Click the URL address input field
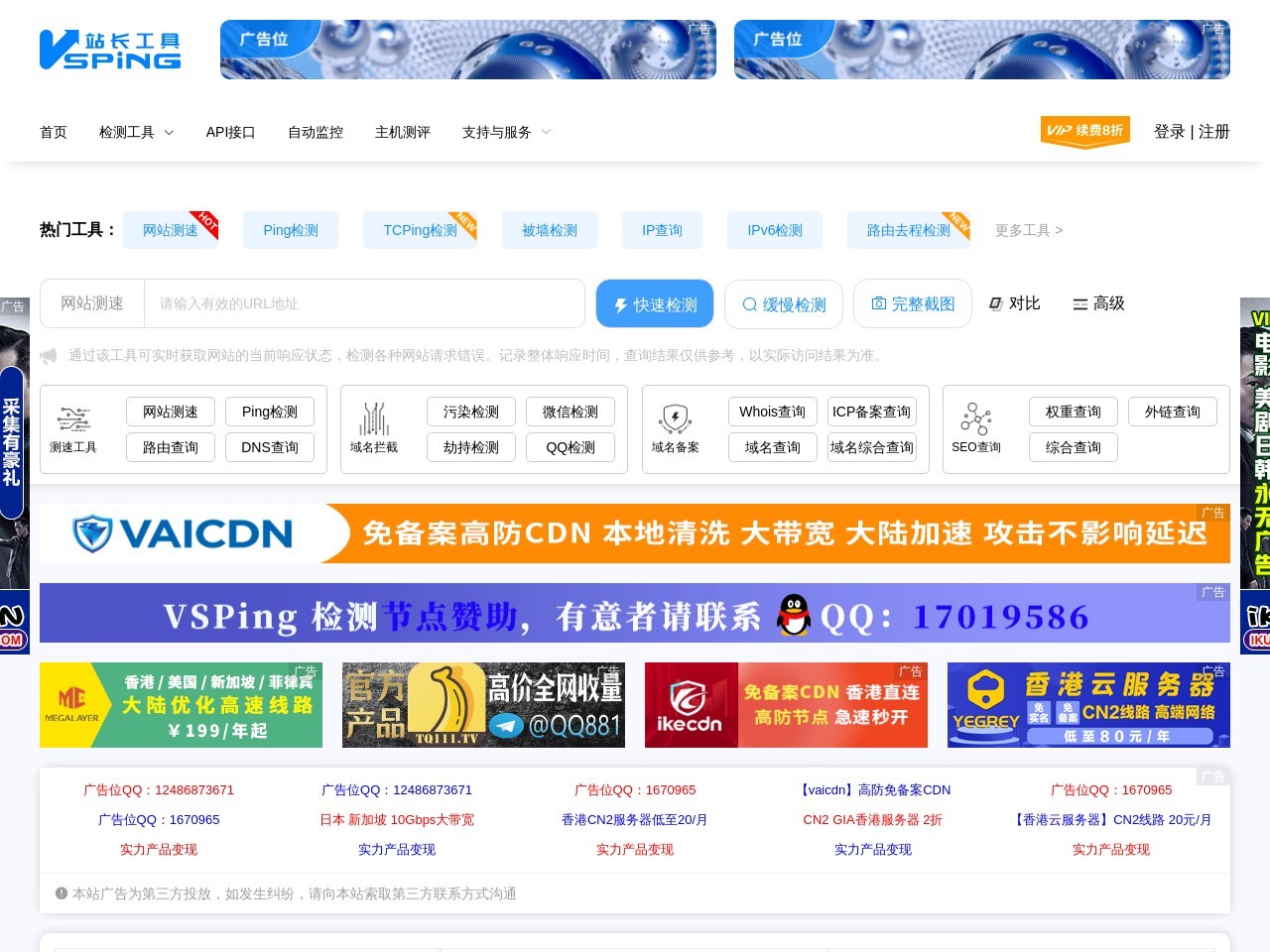1270x952 pixels. [364, 303]
